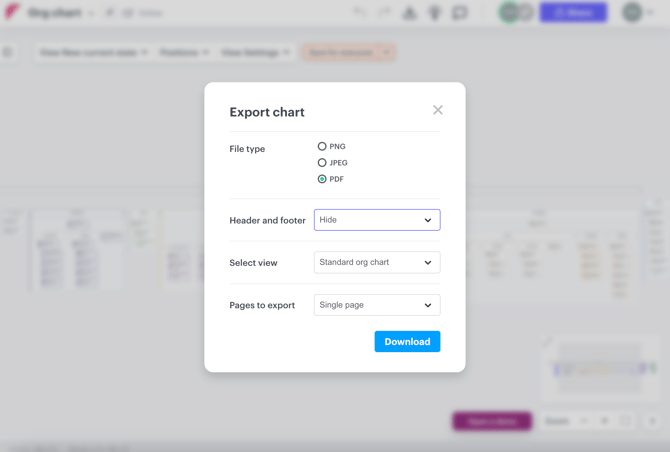This screenshot has width=670, height=452.
Task: Open the View Settings menu
Action: 256,53
